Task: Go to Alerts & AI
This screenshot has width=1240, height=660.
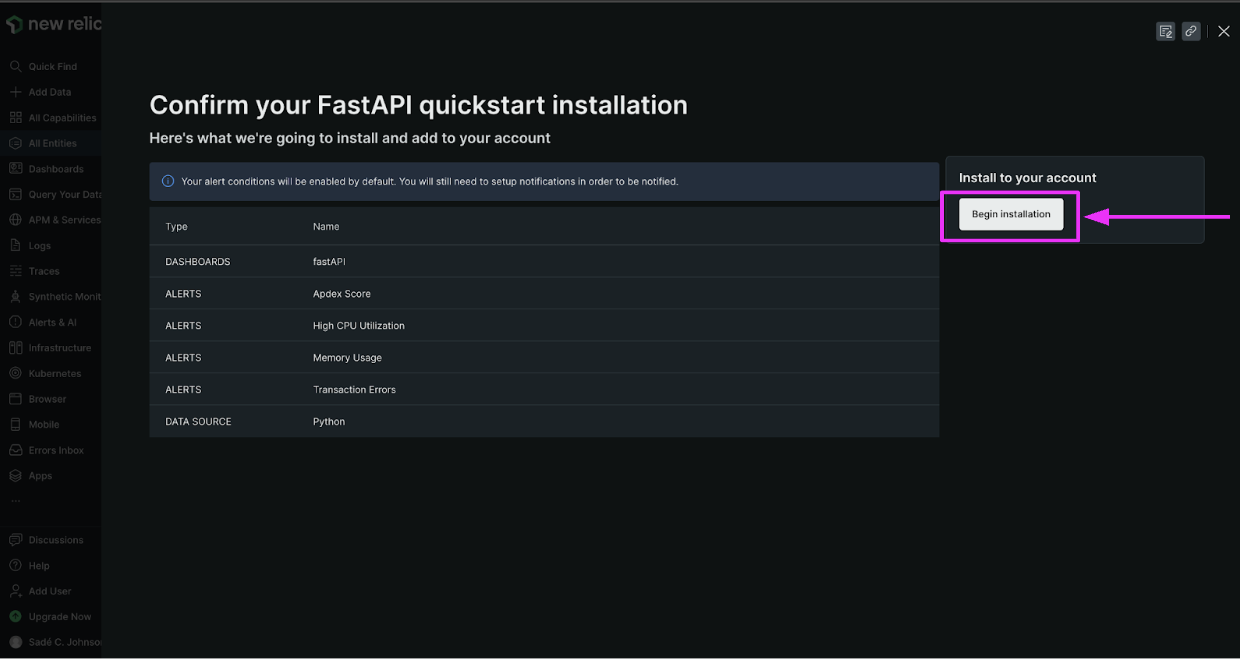Action: pyautogui.click(x=47, y=321)
